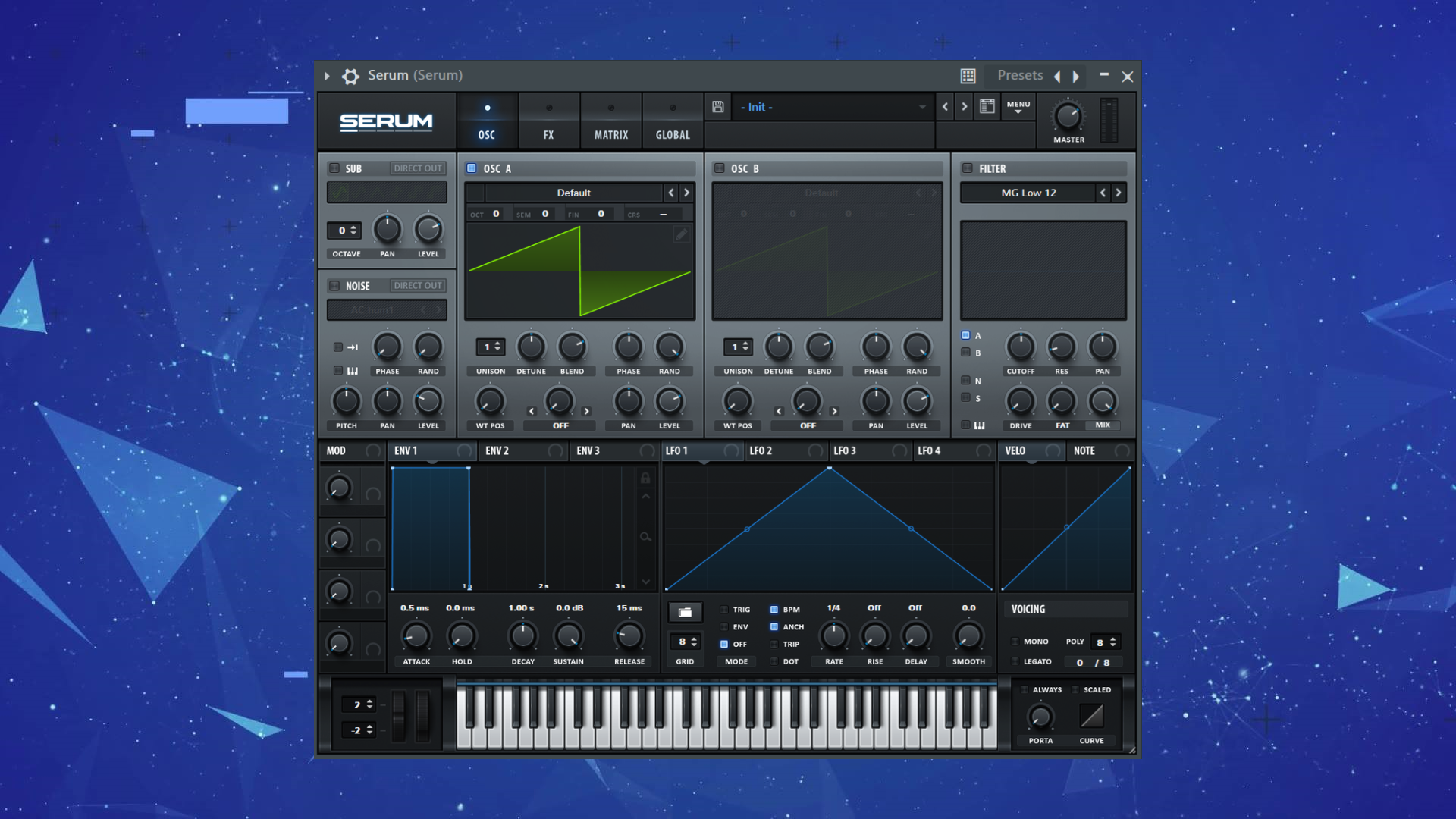Select the previous OSC A wavetable
This screenshot has height=819, width=1456.
(x=671, y=193)
